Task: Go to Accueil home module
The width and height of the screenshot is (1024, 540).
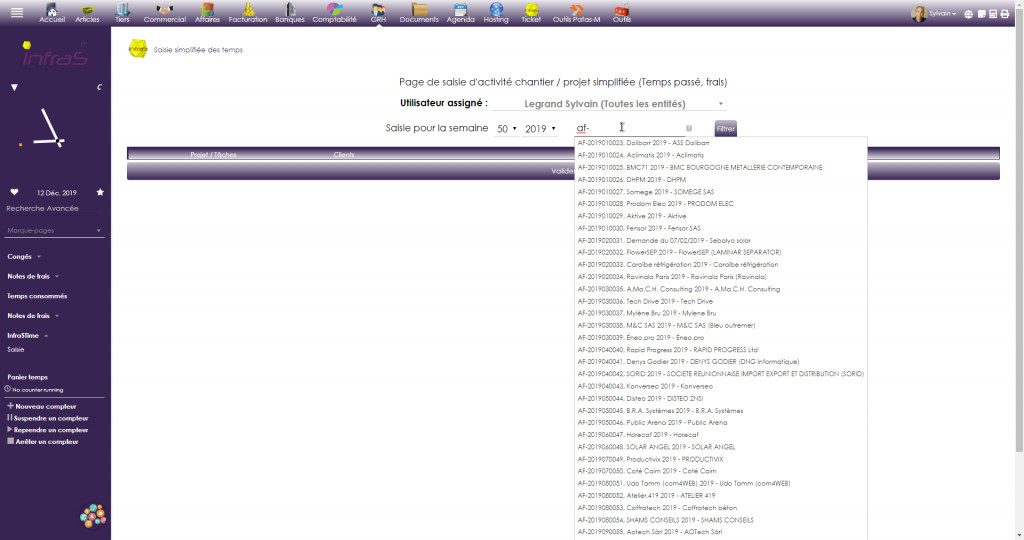Action: tap(52, 13)
